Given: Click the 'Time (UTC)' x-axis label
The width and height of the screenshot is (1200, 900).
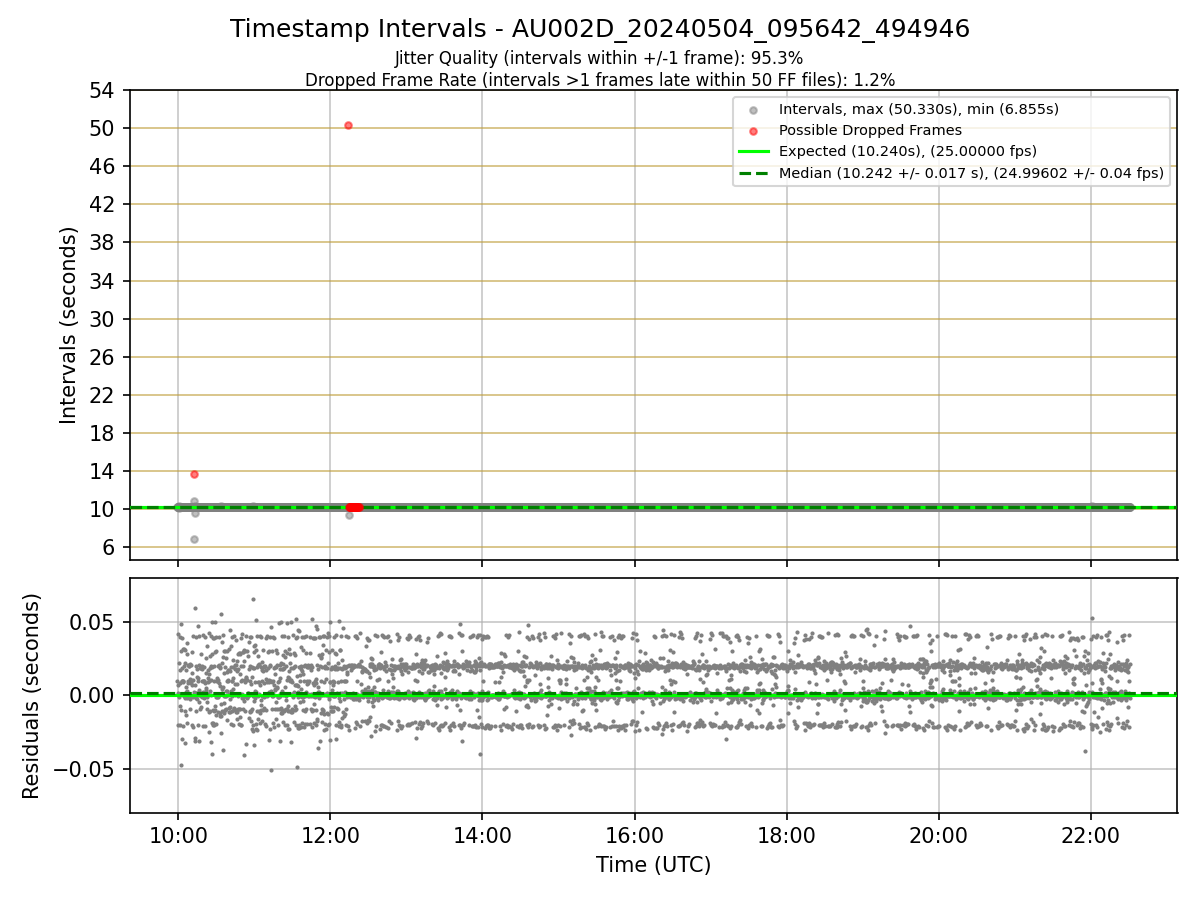Looking at the screenshot, I should [653, 865].
